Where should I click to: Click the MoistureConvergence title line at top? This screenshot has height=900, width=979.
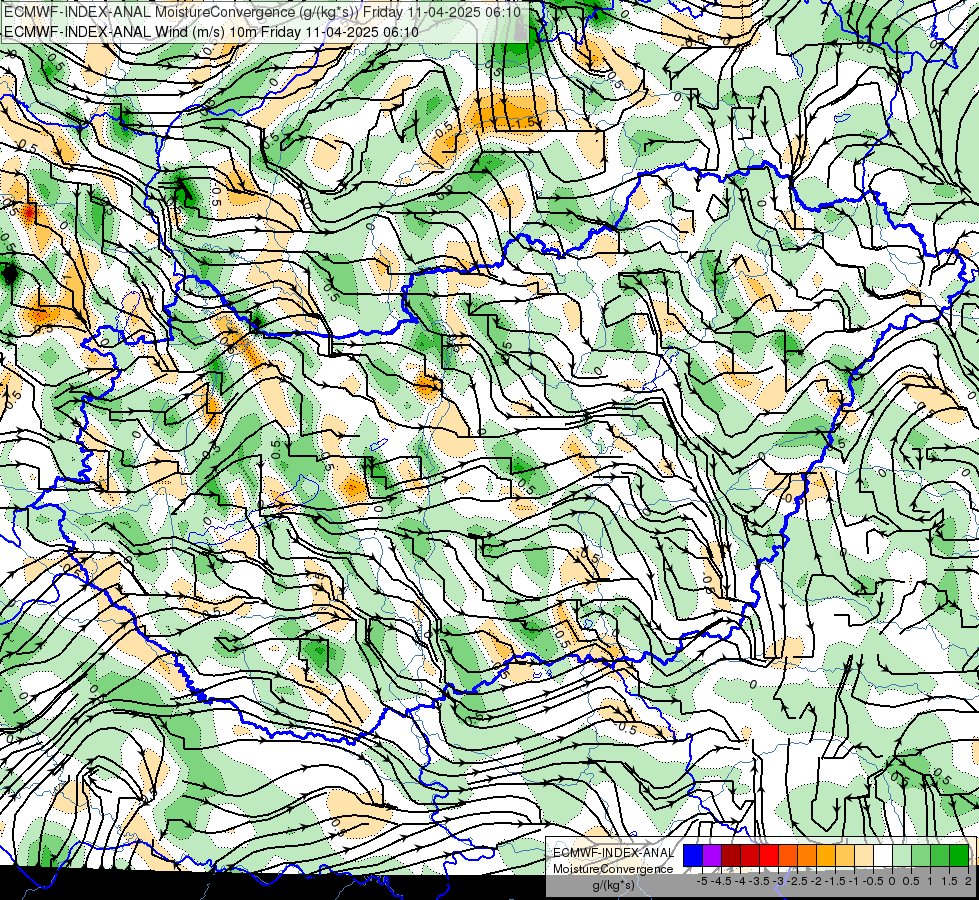coord(262,11)
